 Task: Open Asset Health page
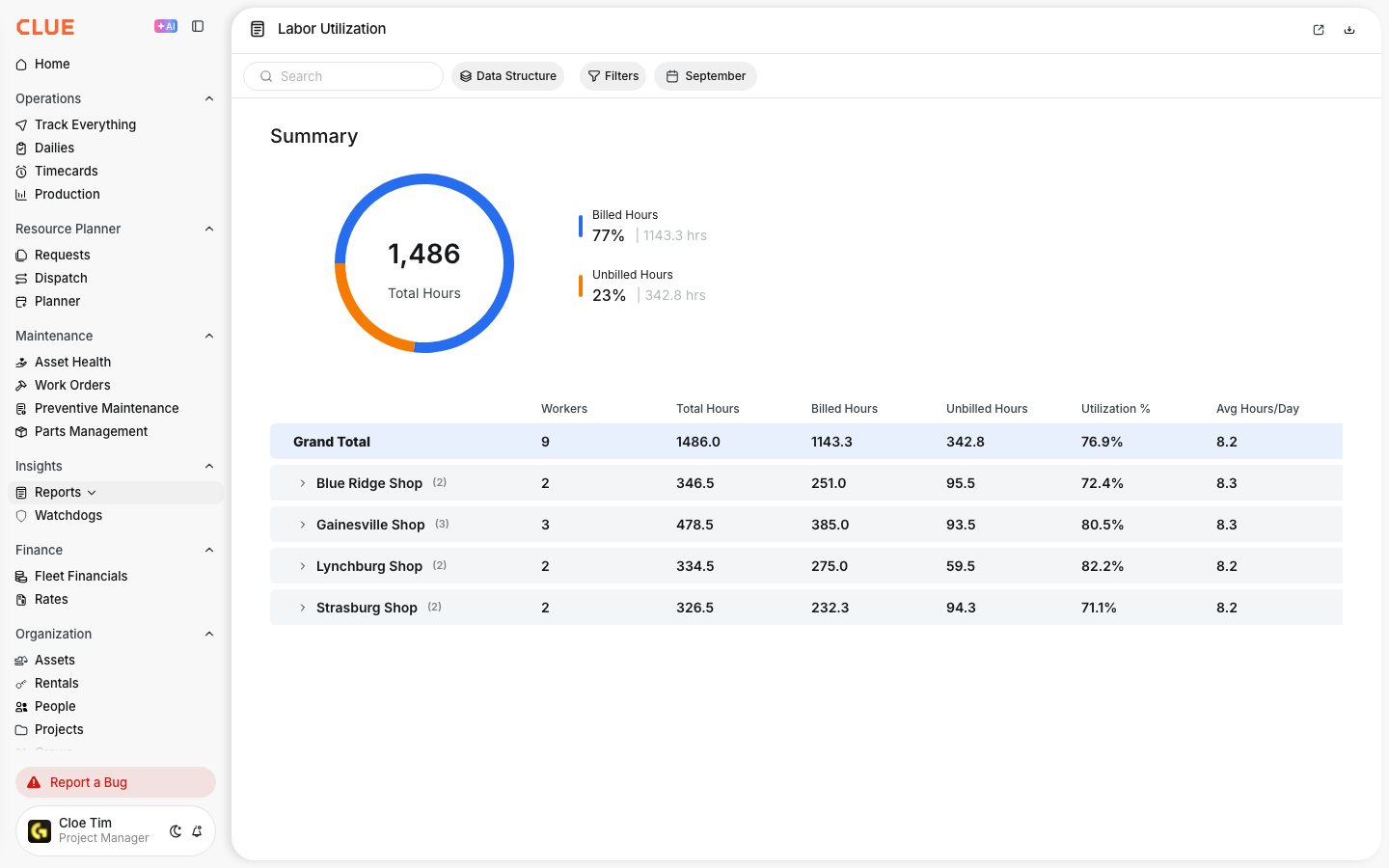tap(72, 362)
